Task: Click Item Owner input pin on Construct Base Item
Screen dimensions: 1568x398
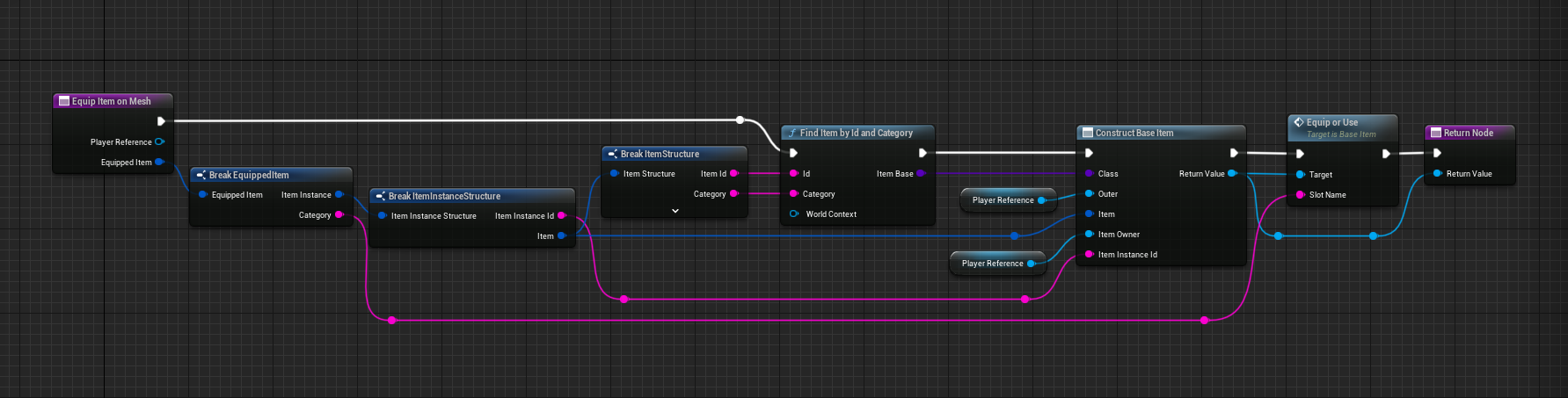Action: point(1089,235)
